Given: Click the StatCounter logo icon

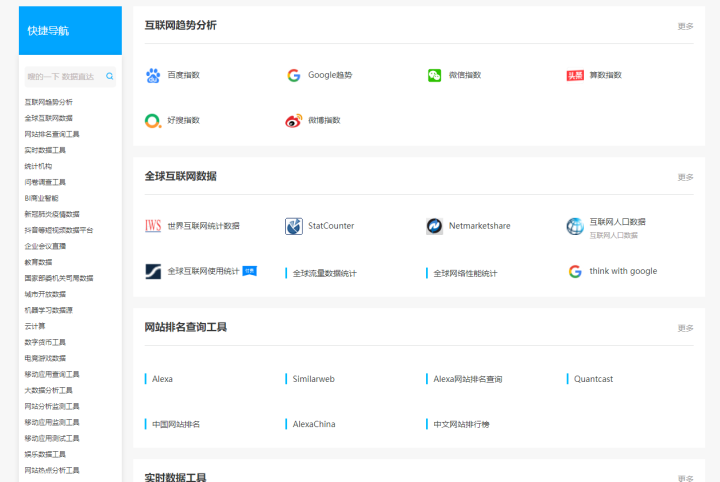Looking at the screenshot, I should click(294, 226).
